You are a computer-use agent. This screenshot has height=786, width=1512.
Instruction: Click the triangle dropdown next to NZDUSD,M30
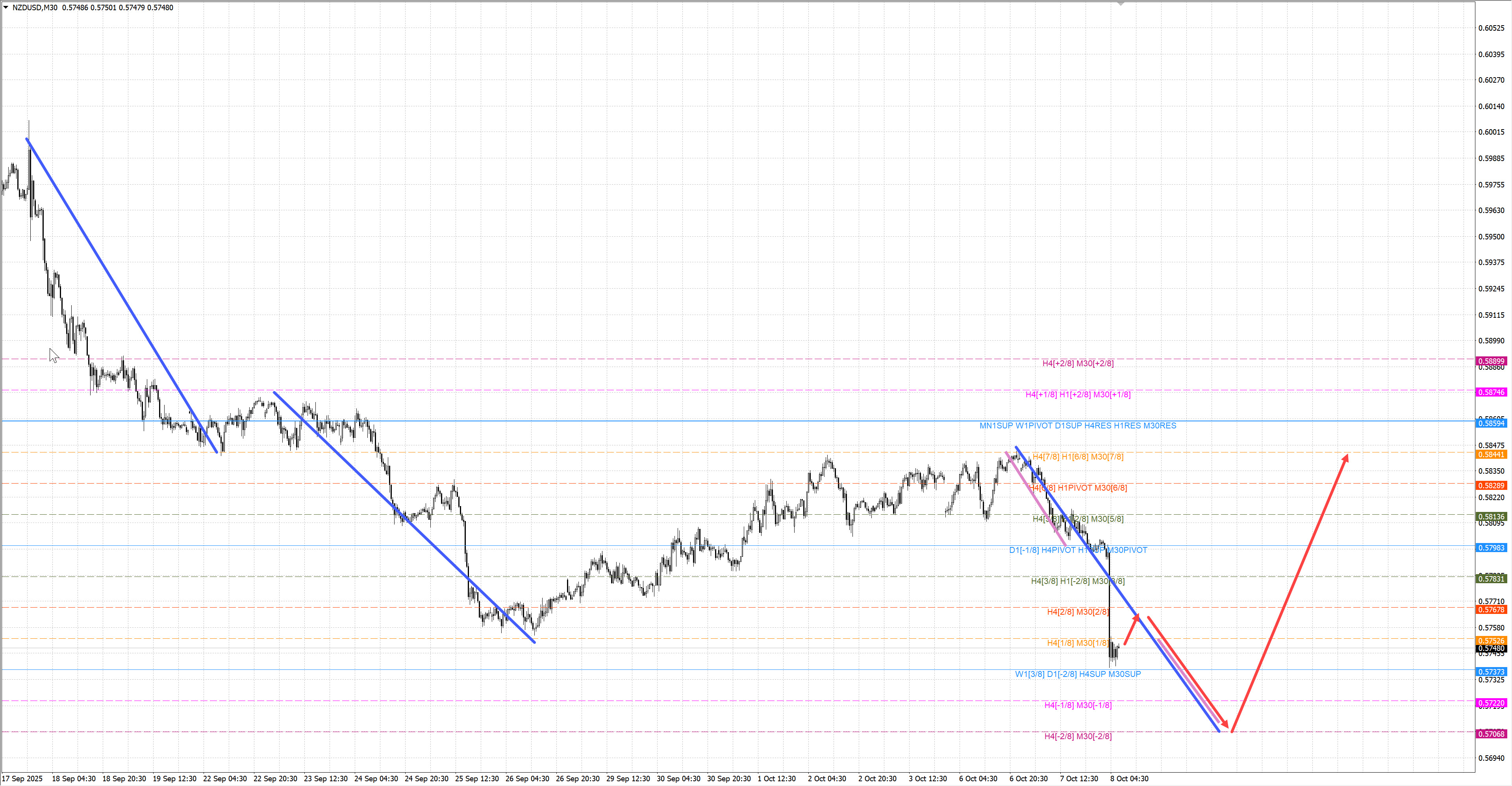coord(6,7)
